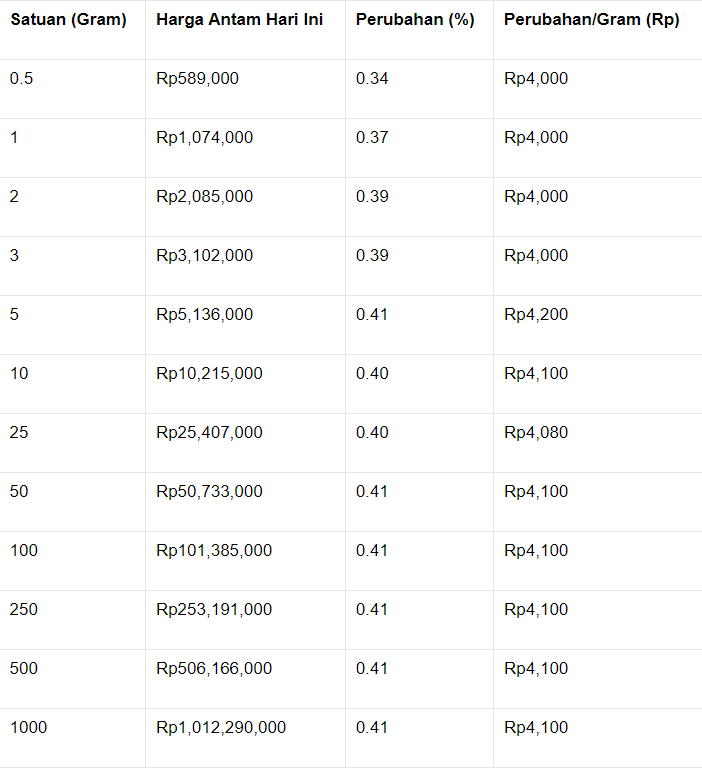Select the Rp506,166,000 price cell
This screenshot has height=768, width=702.
[x=213, y=669]
